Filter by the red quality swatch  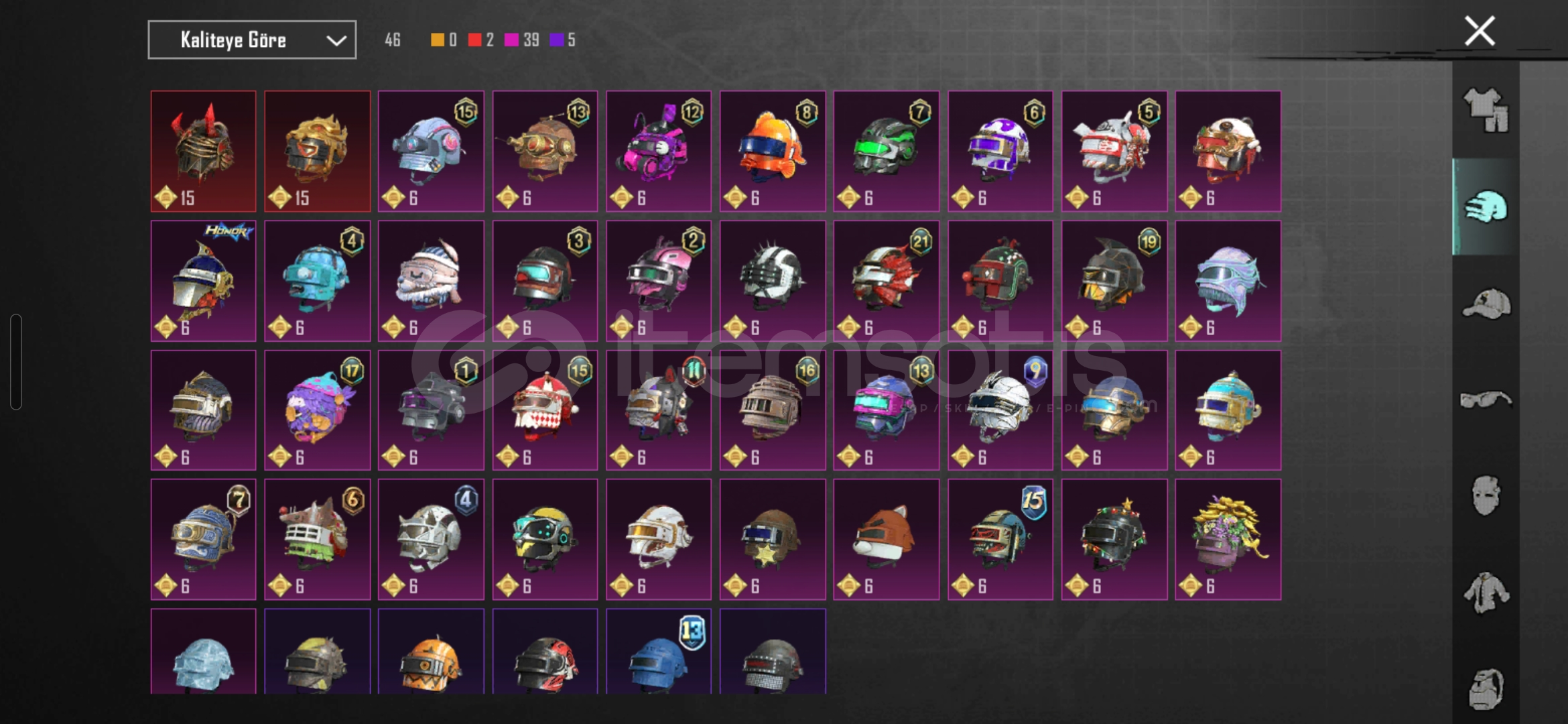pos(474,40)
